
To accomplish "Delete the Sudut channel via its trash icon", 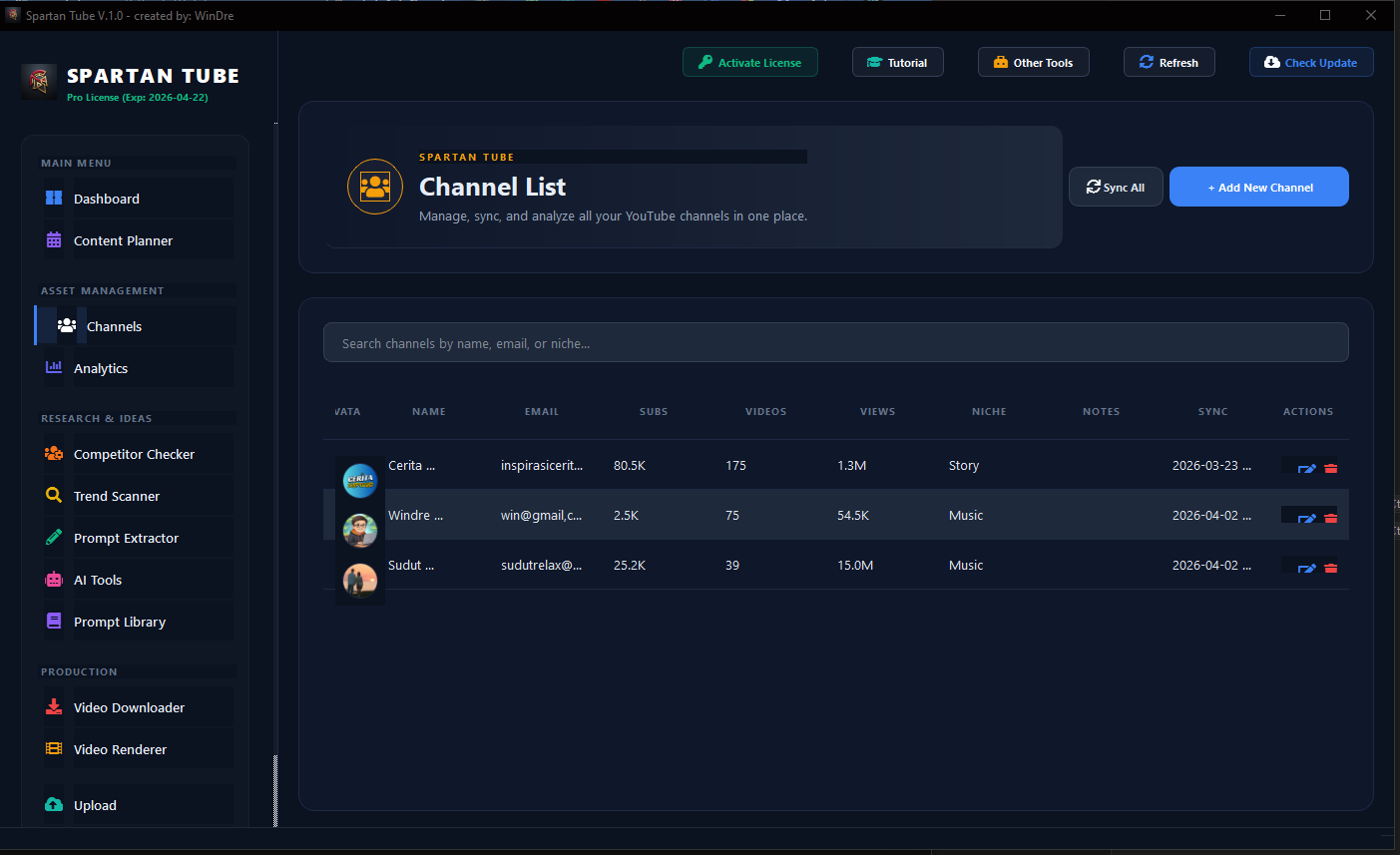I will 1331,567.
